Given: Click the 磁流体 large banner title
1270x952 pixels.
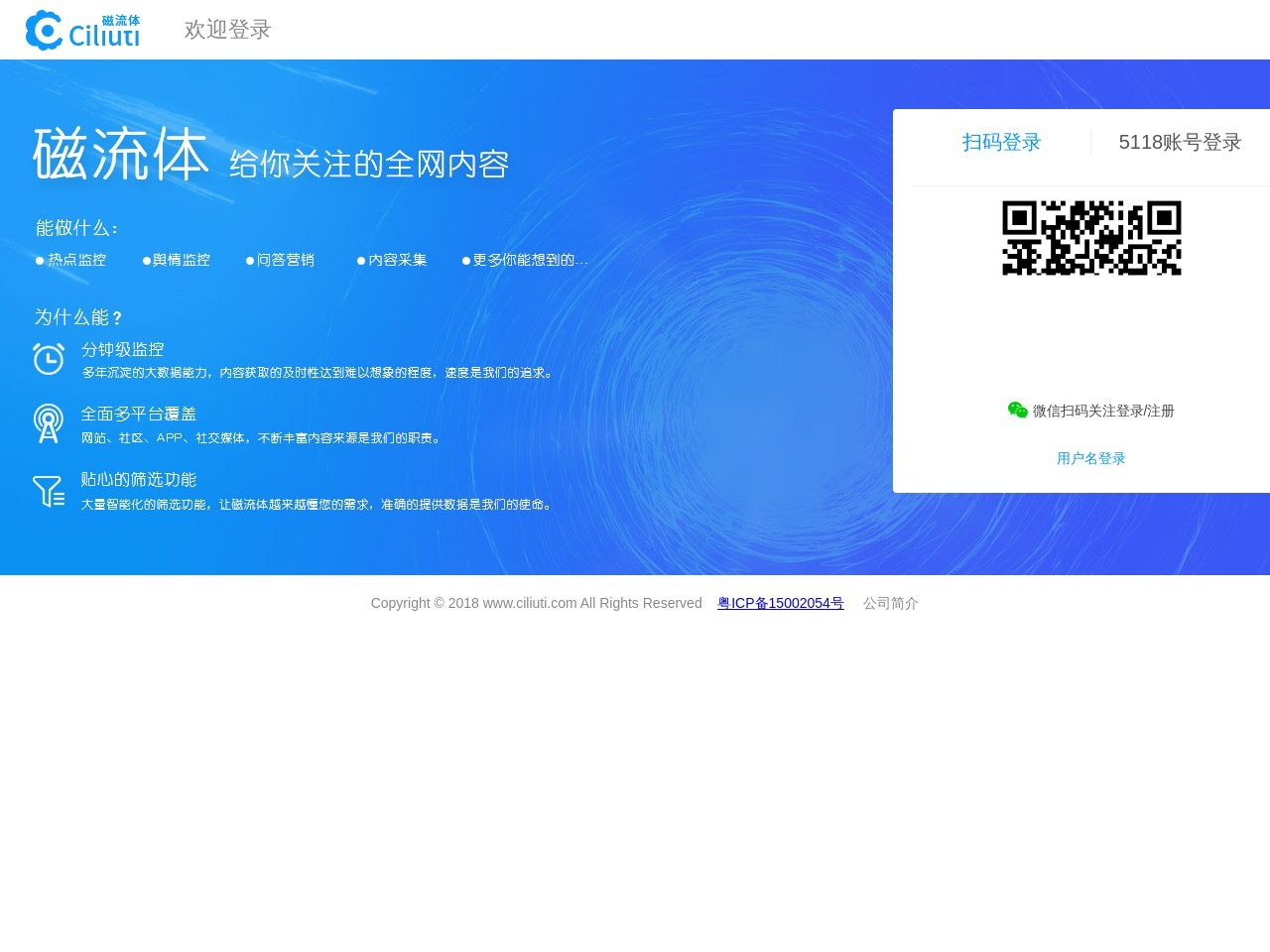Looking at the screenshot, I should point(120,155).
